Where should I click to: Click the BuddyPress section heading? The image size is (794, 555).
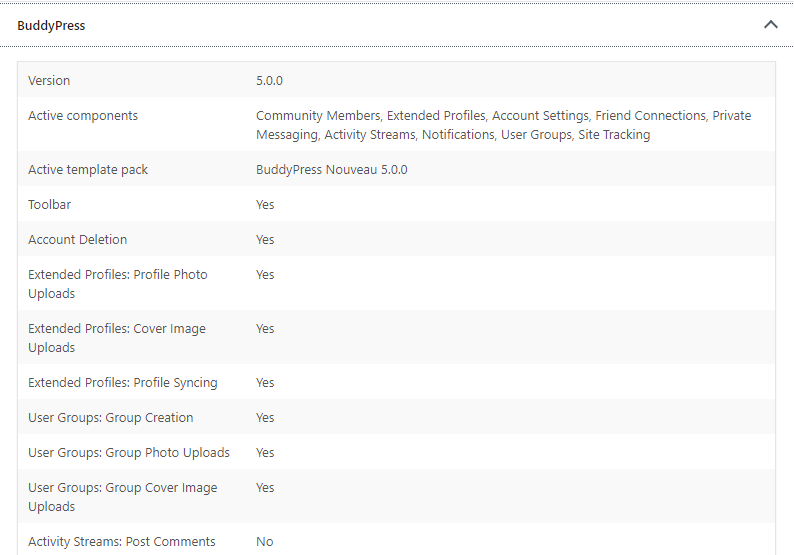click(51, 25)
